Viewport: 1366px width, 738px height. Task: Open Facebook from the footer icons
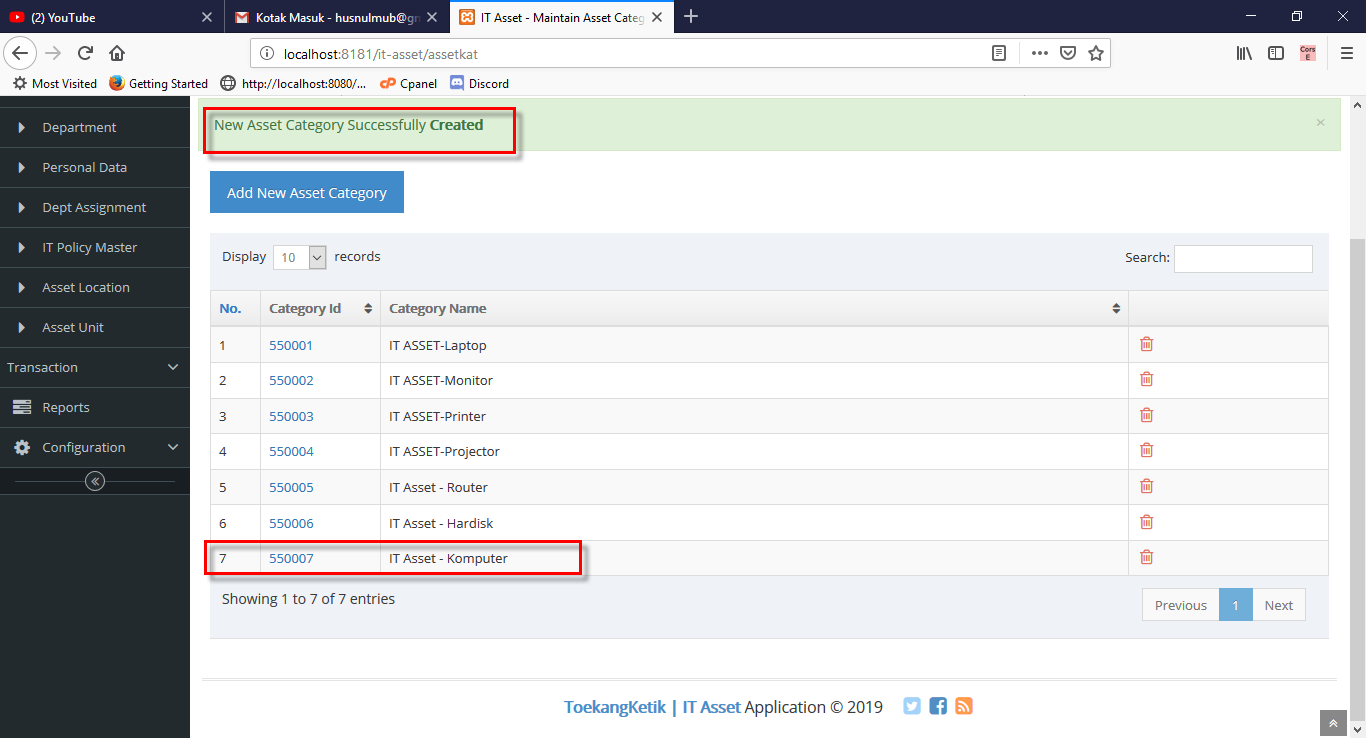click(x=937, y=705)
